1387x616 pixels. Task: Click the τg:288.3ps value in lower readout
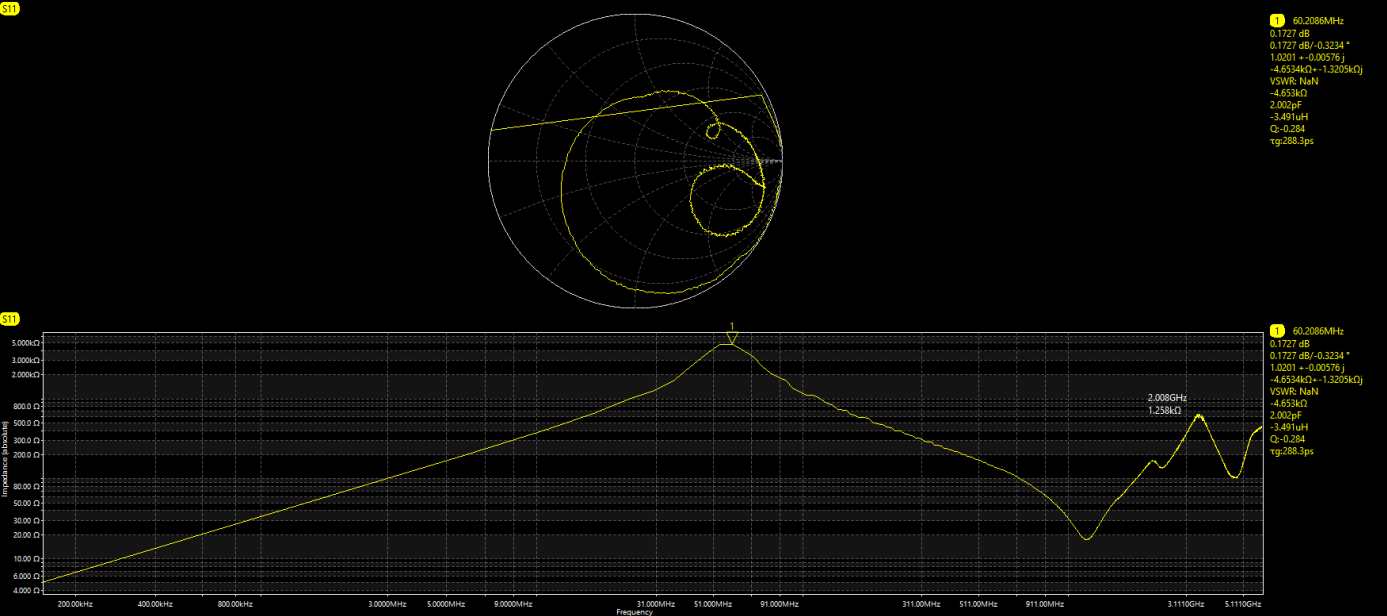(1291, 451)
